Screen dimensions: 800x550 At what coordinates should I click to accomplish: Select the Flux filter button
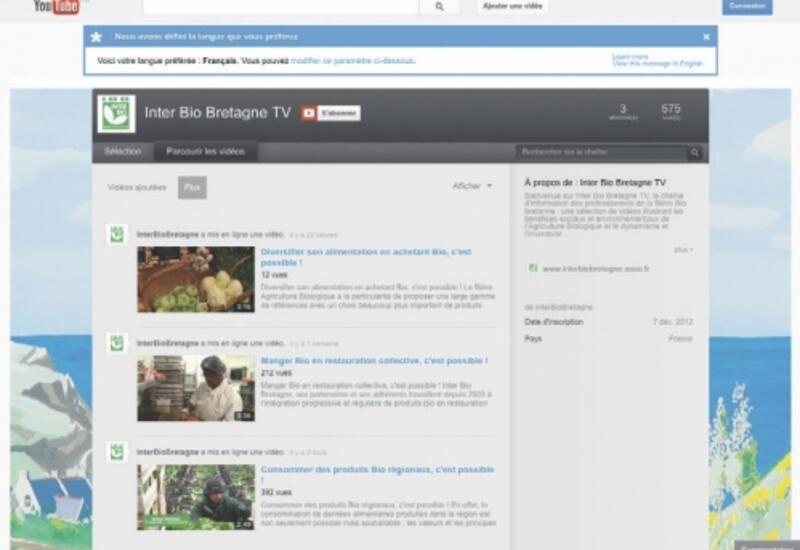point(192,187)
